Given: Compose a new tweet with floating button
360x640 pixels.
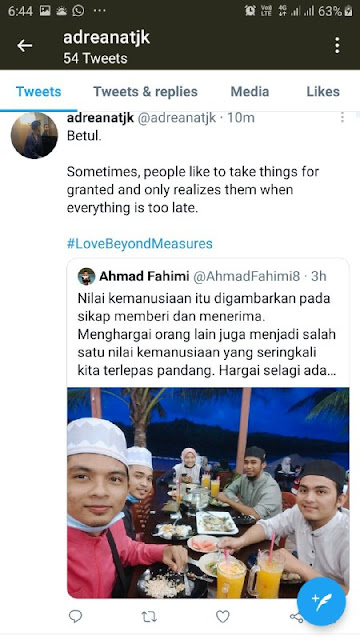Looking at the screenshot, I should (321, 601).
